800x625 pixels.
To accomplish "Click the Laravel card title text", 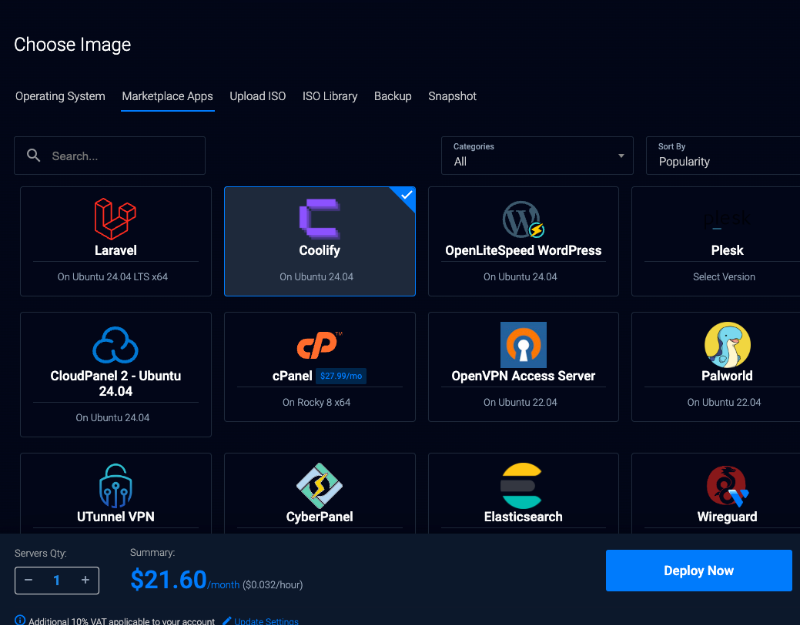I will 115,251.
